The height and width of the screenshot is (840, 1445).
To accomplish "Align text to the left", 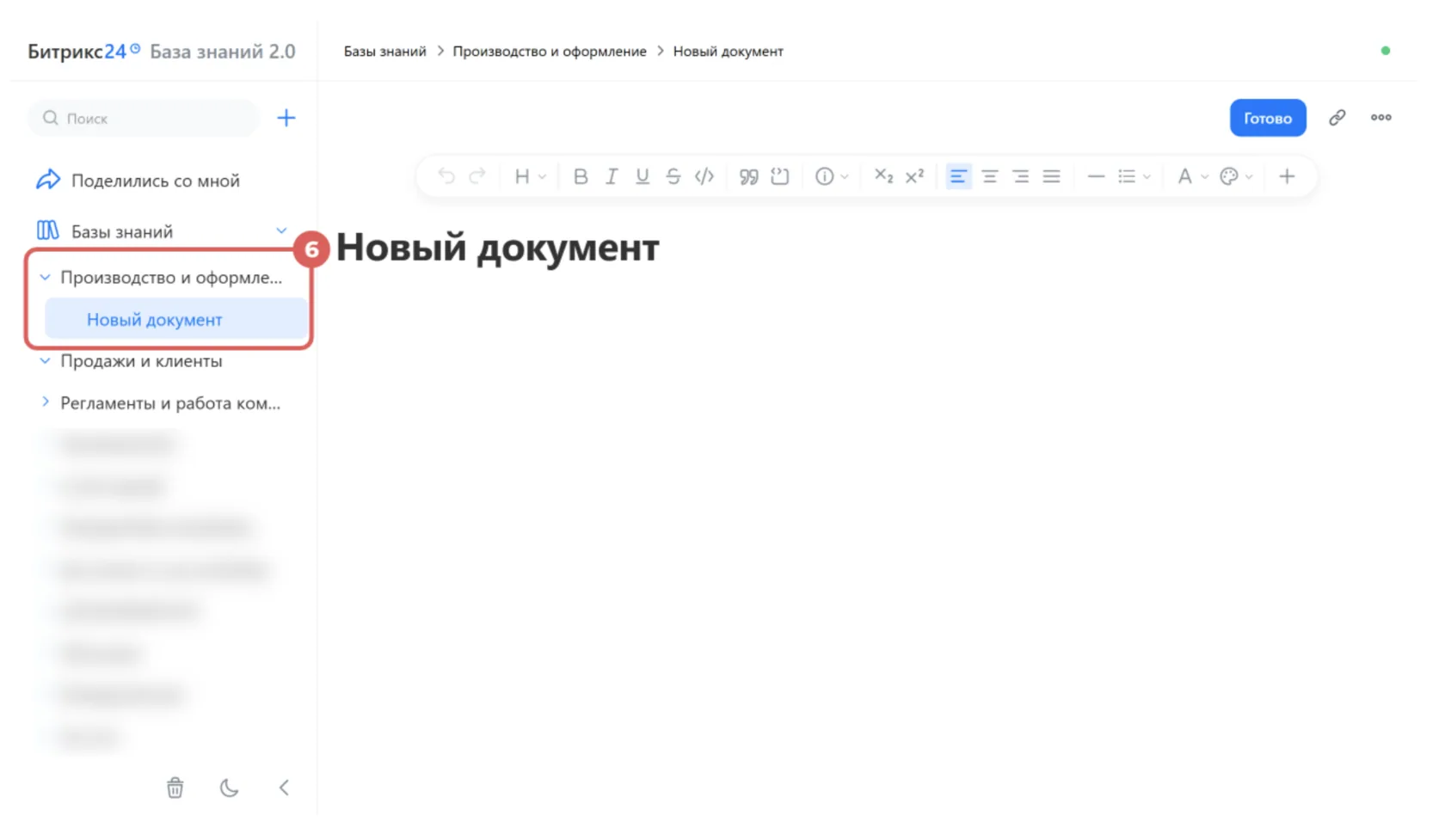I will (x=958, y=176).
